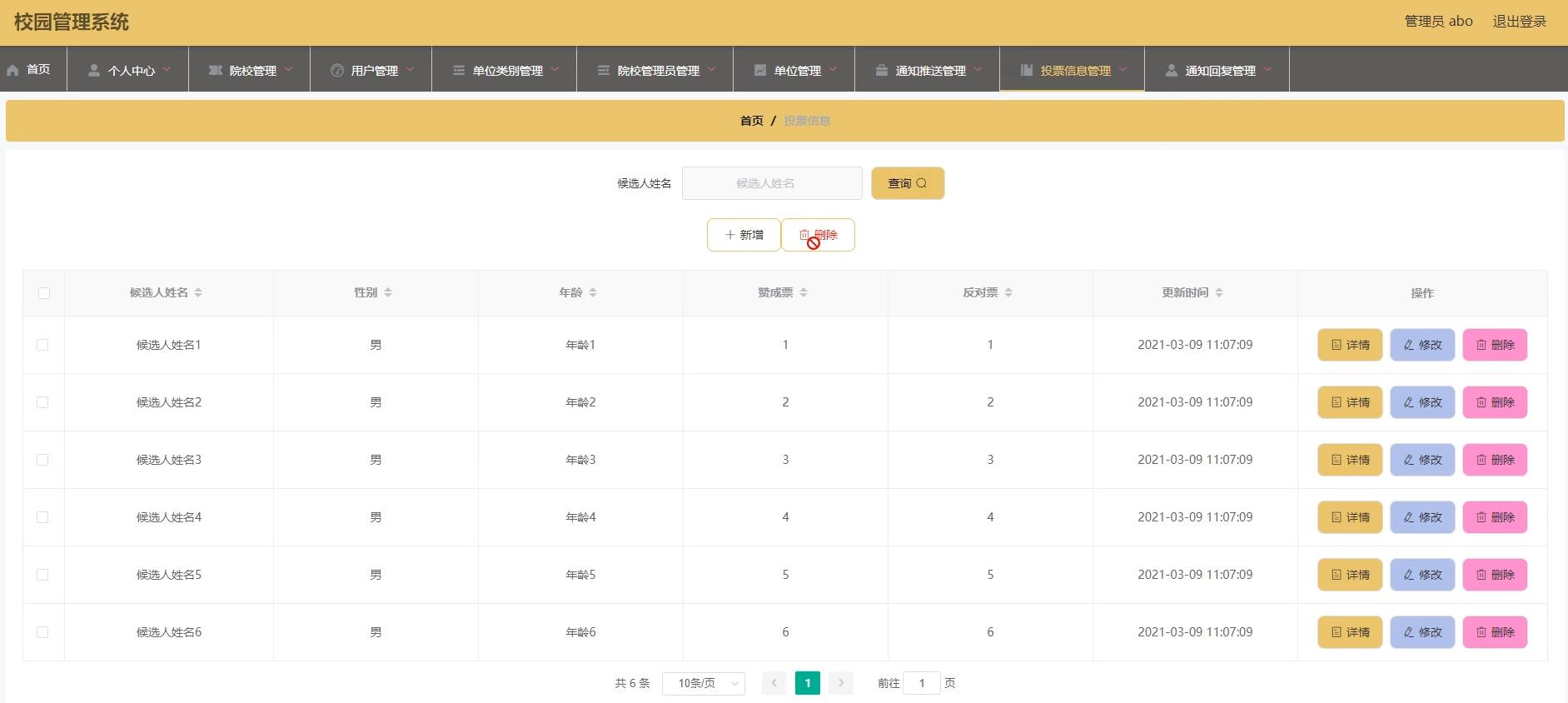Expand the 院校管理员管理 dropdown arrow
Image resolution: width=1568 pixels, height=703 pixels.
711,69
